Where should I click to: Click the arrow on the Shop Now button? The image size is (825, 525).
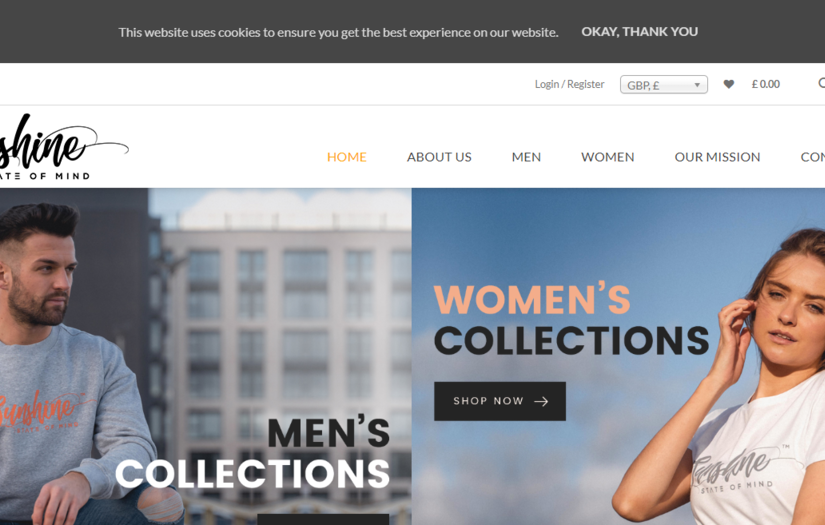pyautogui.click(x=541, y=401)
